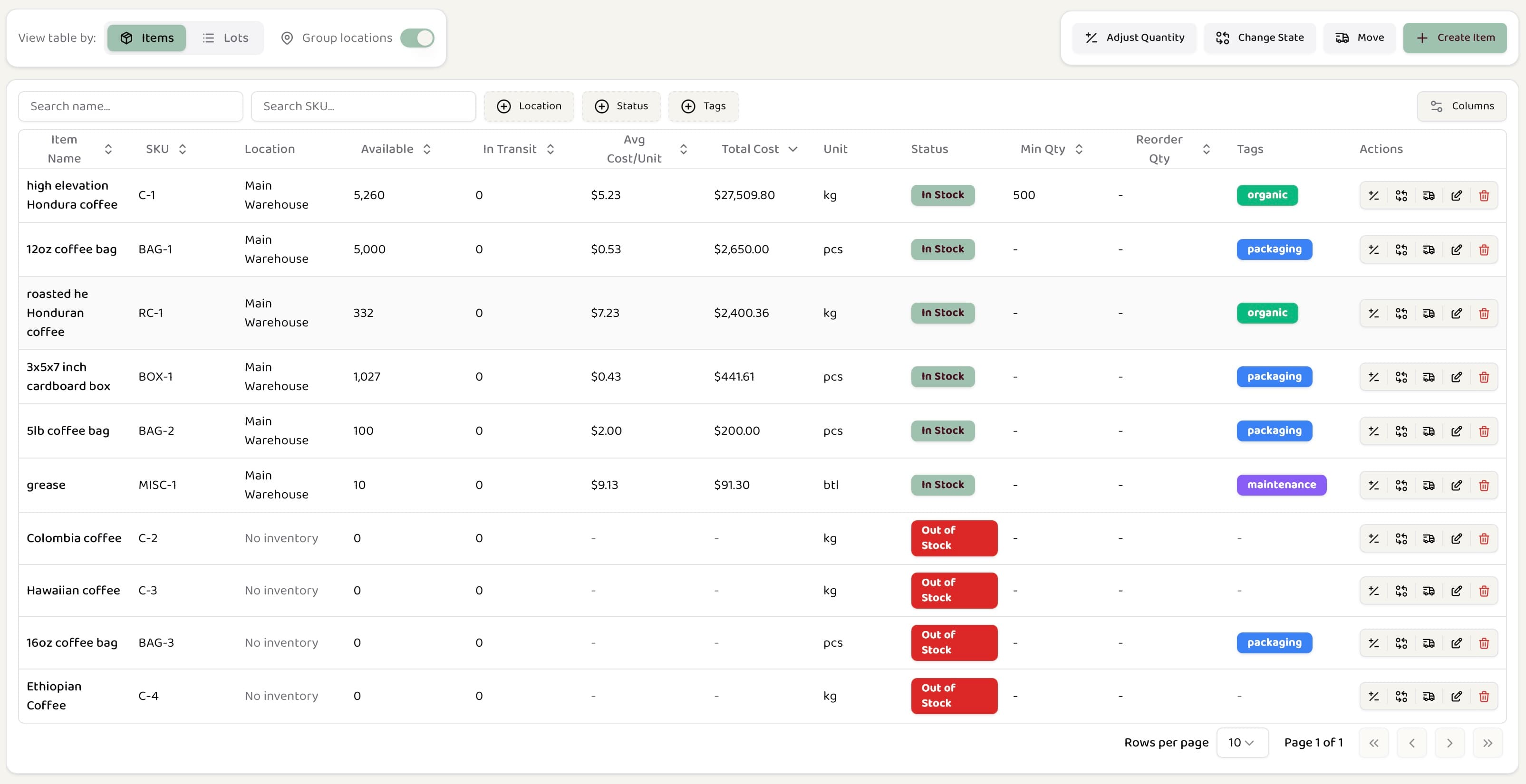This screenshot has height=784, width=1526.
Task: Click the Move truck icon for Colombia coffee
Action: pos(1429,538)
